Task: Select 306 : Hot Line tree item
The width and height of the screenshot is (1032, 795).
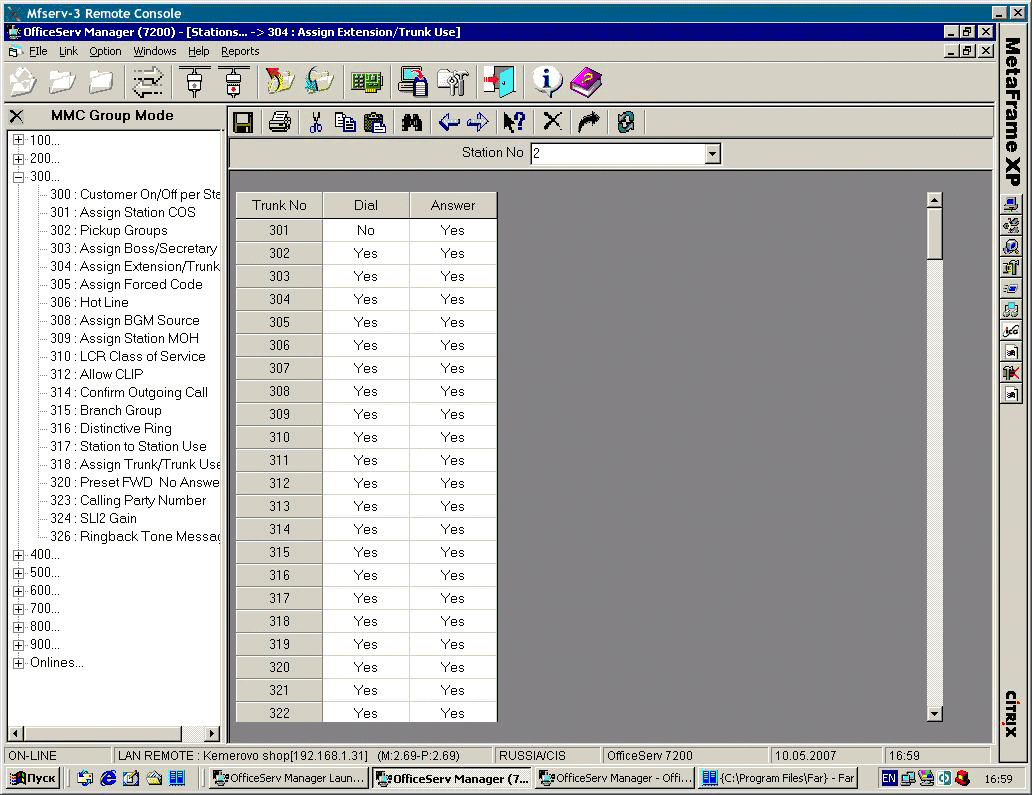Action: 90,303
